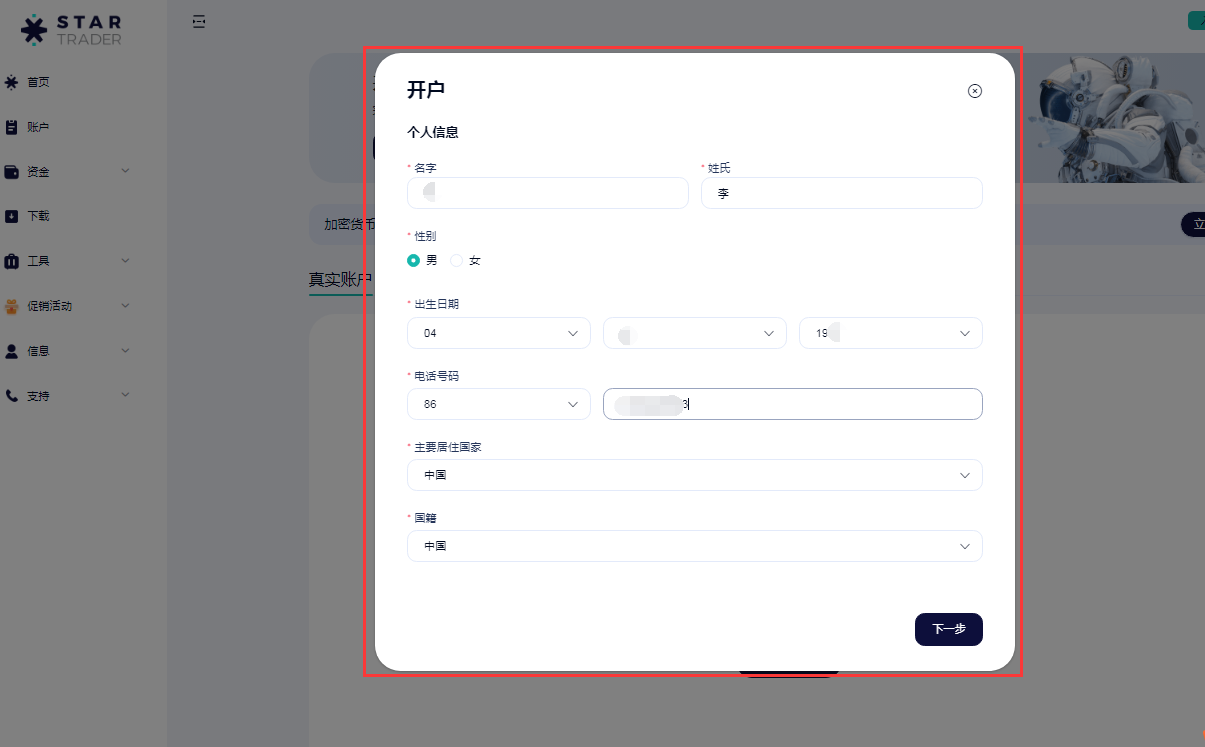The image size is (1205, 747).
Task: Open 下载 menu item
Action: [38, 216]
